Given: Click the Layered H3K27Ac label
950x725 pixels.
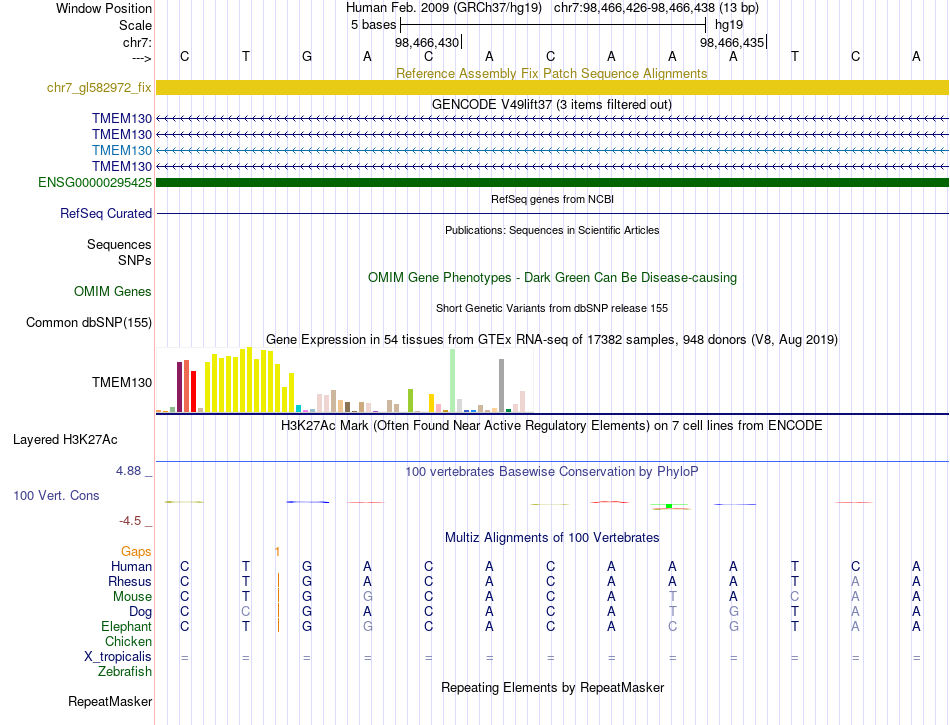Looking at the screenshot, I should [65, 440].
